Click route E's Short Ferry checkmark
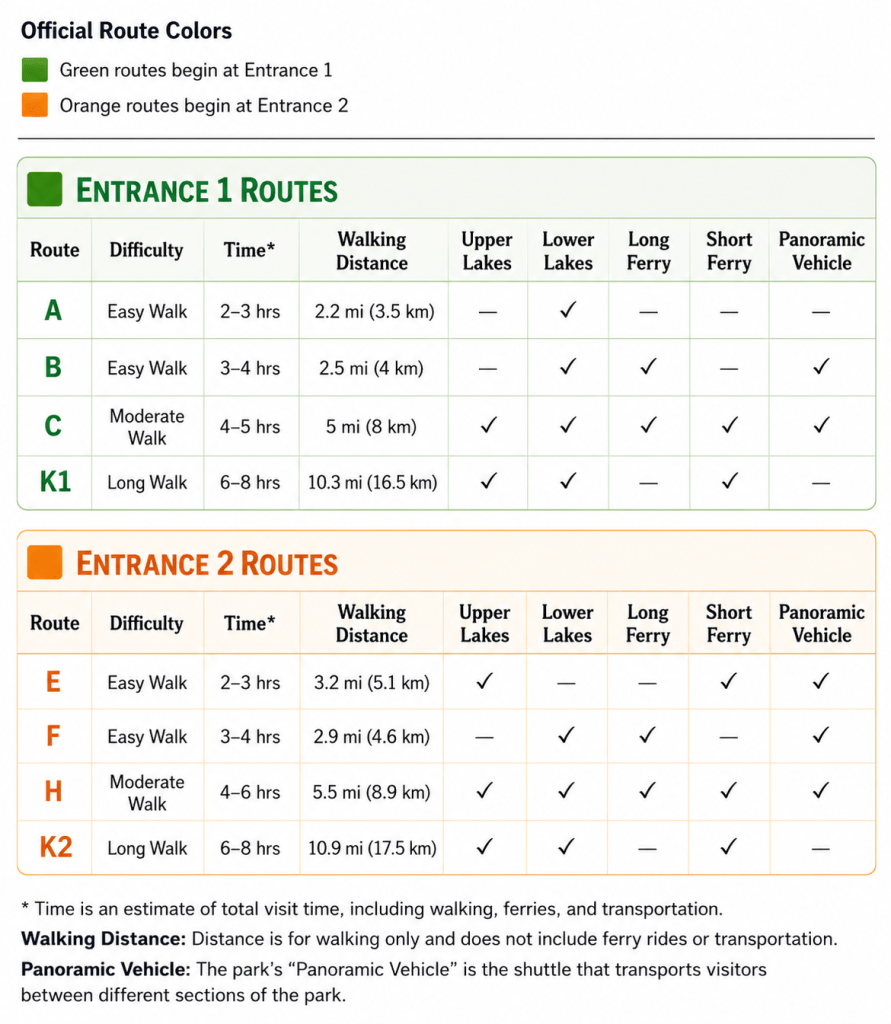The width and height of the screenshot is (891, 1024). pos(728,682)
